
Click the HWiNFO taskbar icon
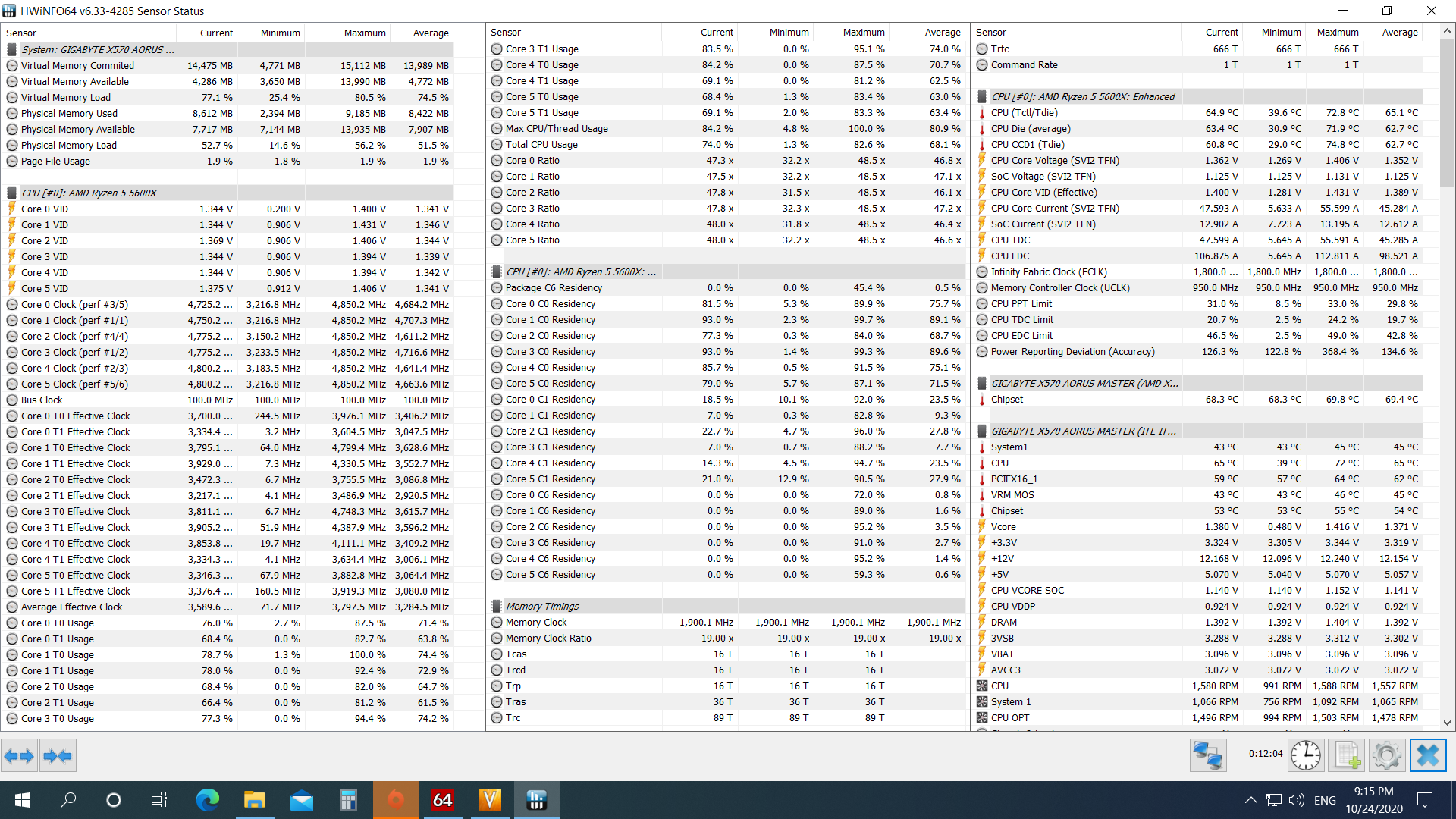[x=536, y=800]
